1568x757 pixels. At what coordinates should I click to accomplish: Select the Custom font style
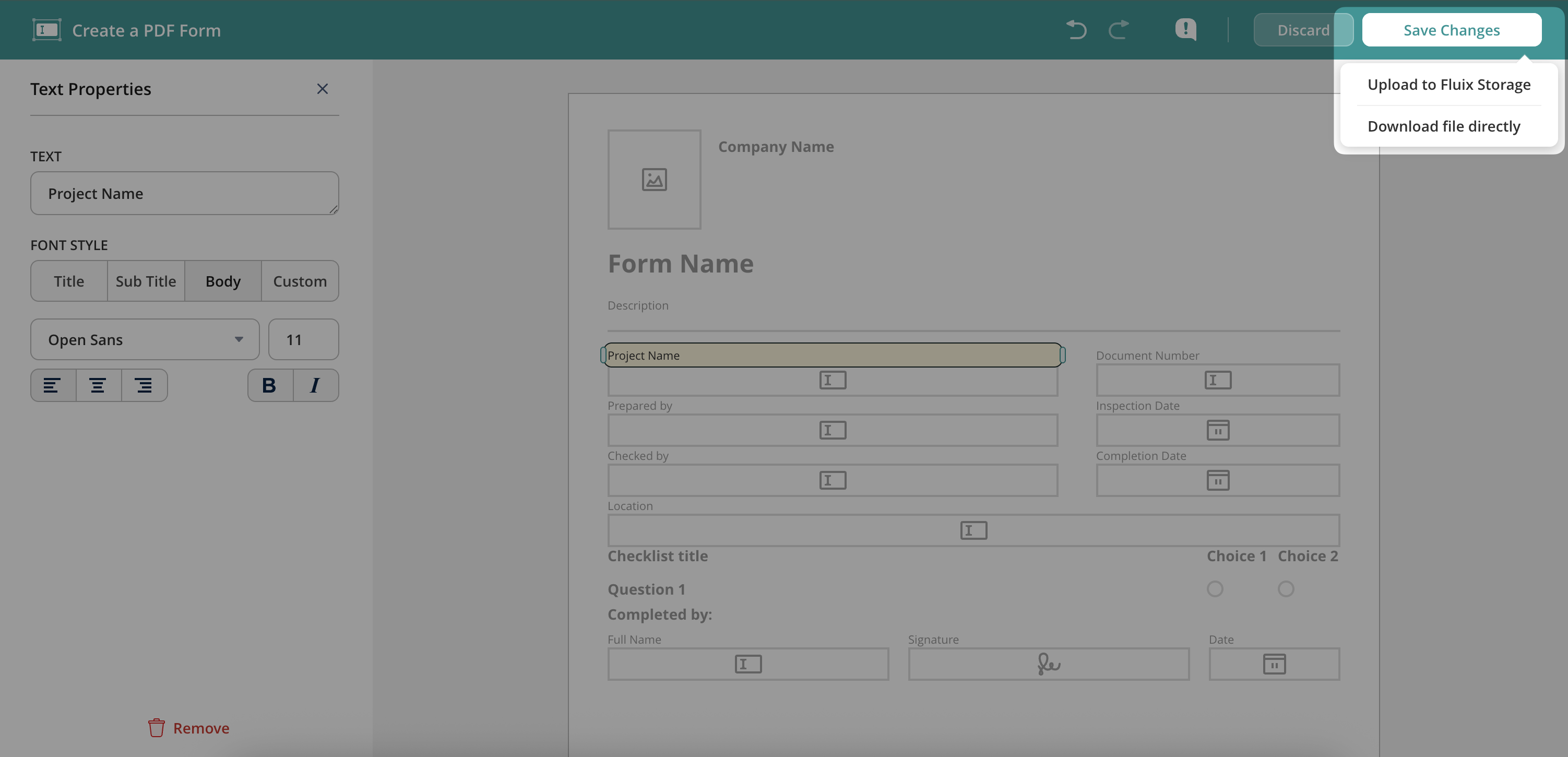pos(300,281)
